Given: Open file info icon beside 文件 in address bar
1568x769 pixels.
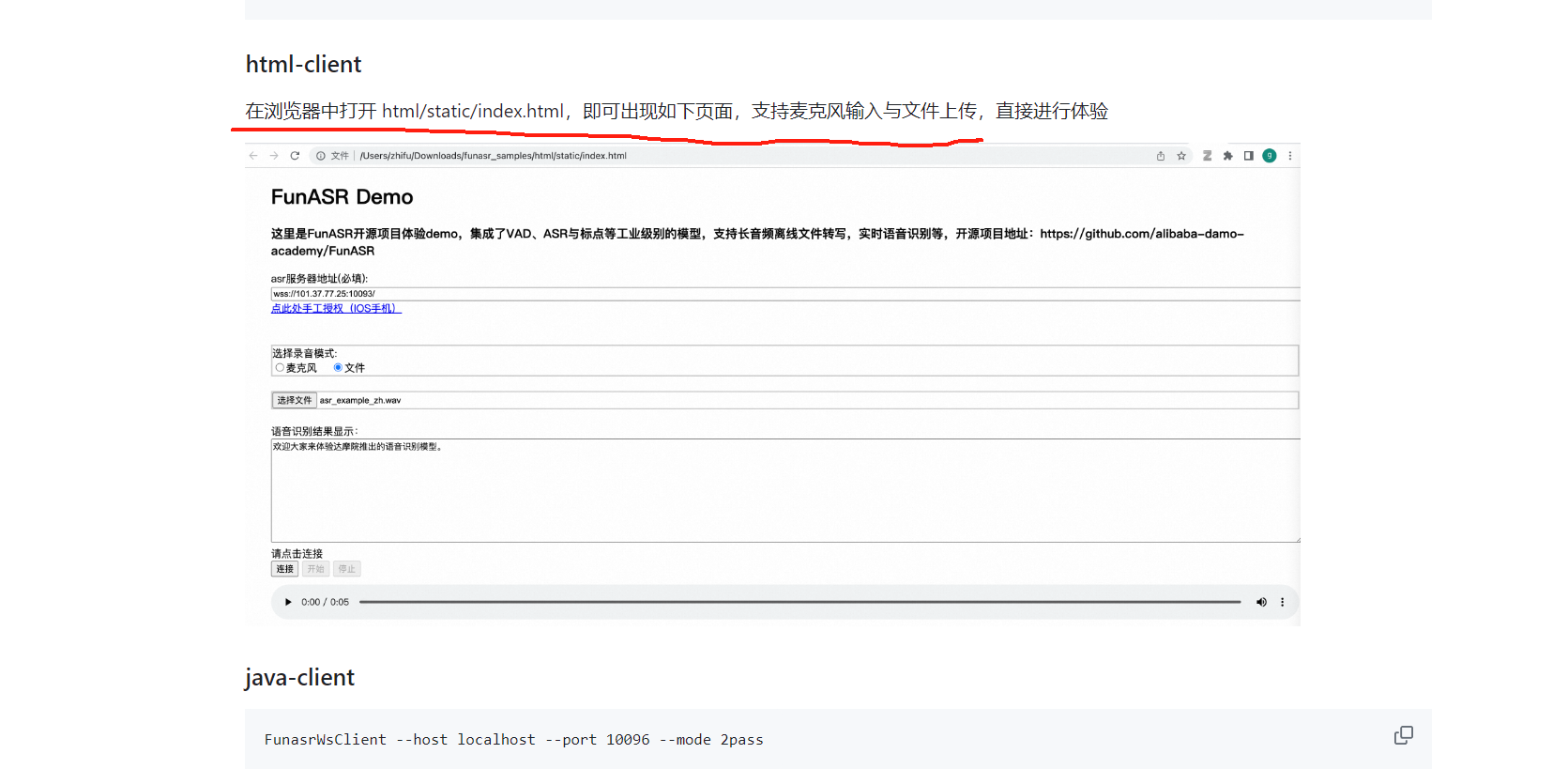Looking at the screenshot, I should tap(321, 156).
